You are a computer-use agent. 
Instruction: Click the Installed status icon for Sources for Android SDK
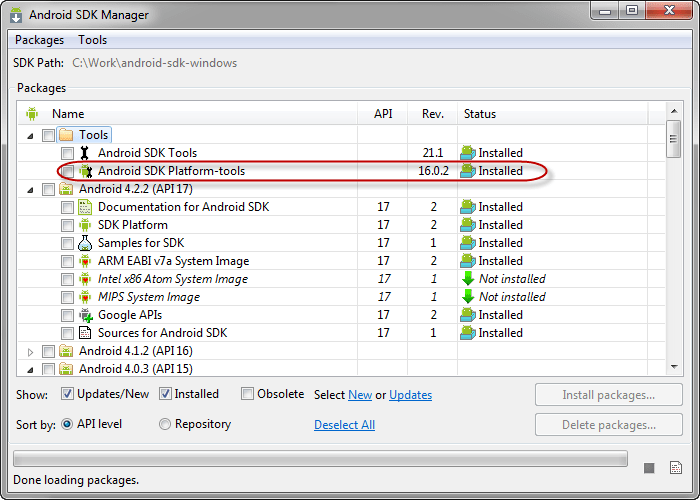click(x=467, y=333)
